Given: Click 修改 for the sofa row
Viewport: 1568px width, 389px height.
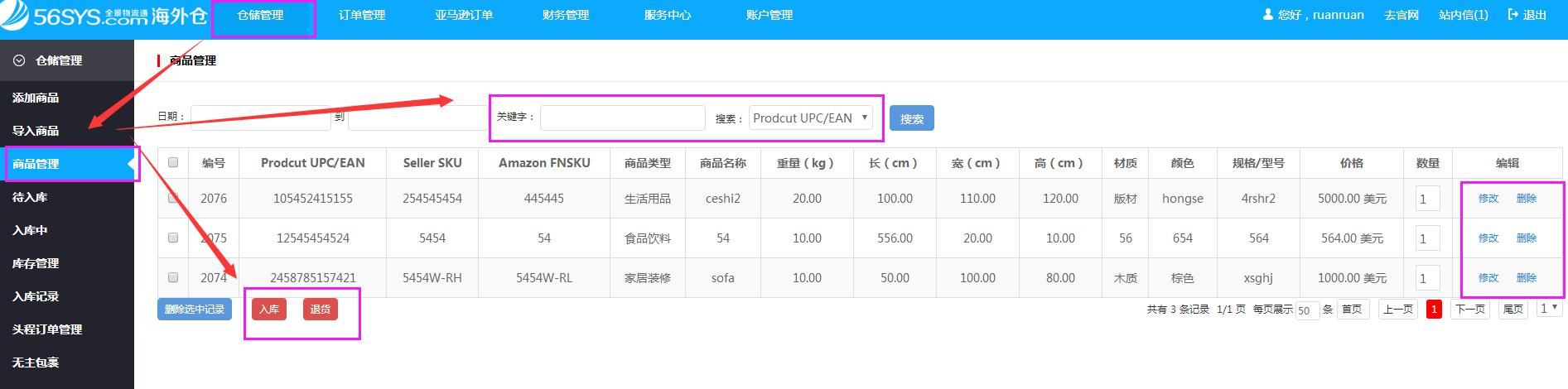Looking at the screenshot, I should [x=1488, y=278].
